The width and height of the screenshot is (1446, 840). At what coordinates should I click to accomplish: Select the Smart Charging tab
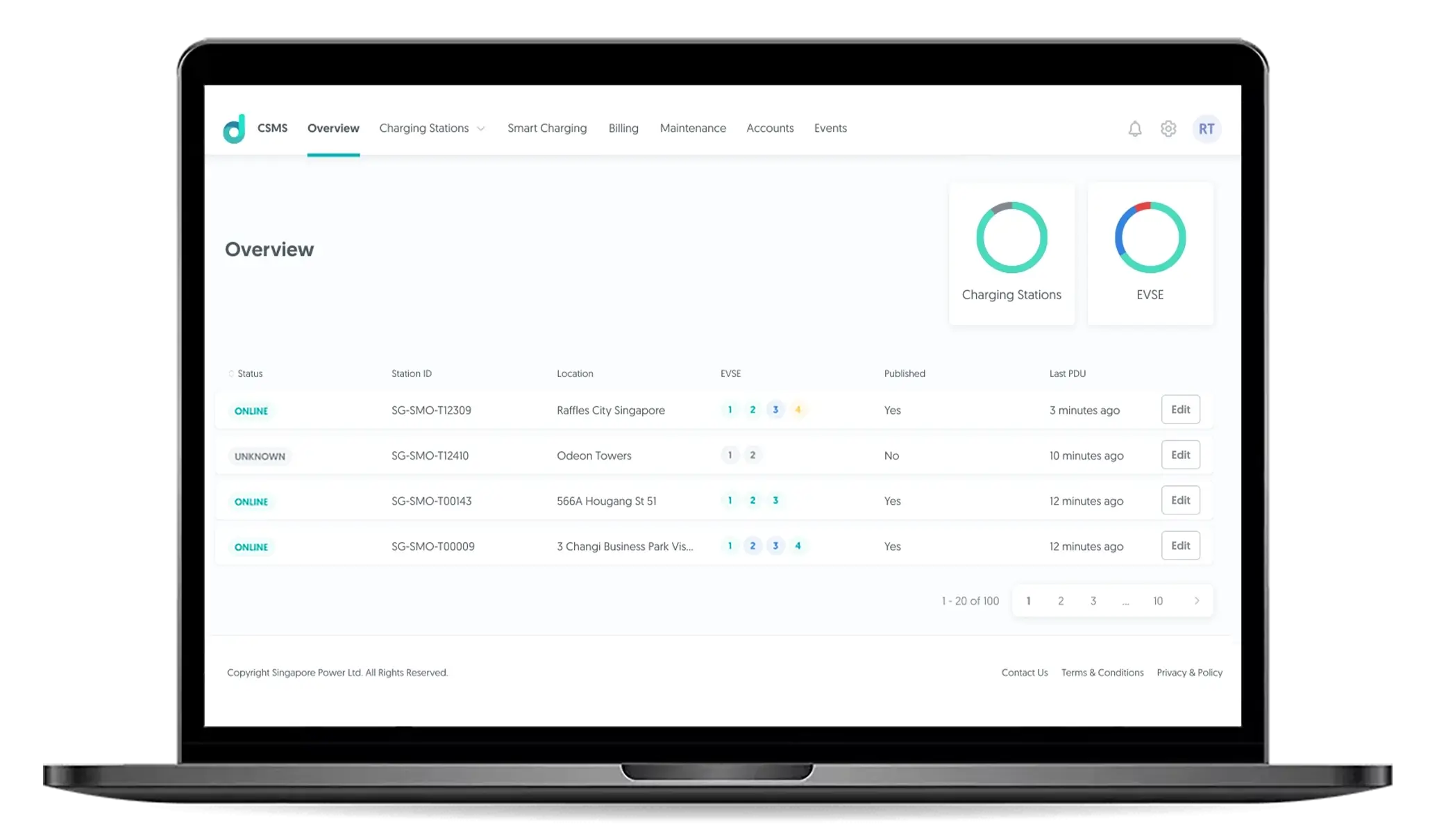548,128
